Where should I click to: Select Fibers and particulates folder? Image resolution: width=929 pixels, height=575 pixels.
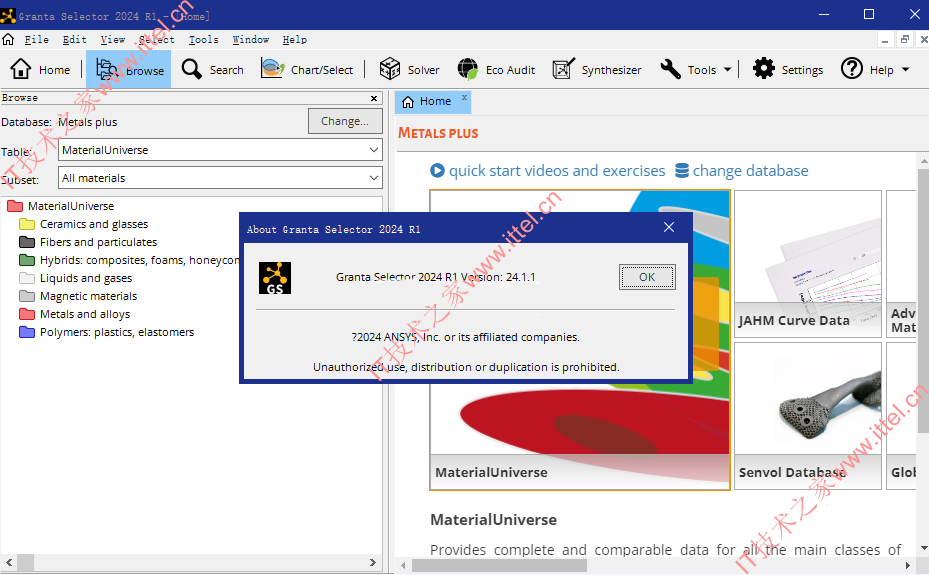point(88,242)
